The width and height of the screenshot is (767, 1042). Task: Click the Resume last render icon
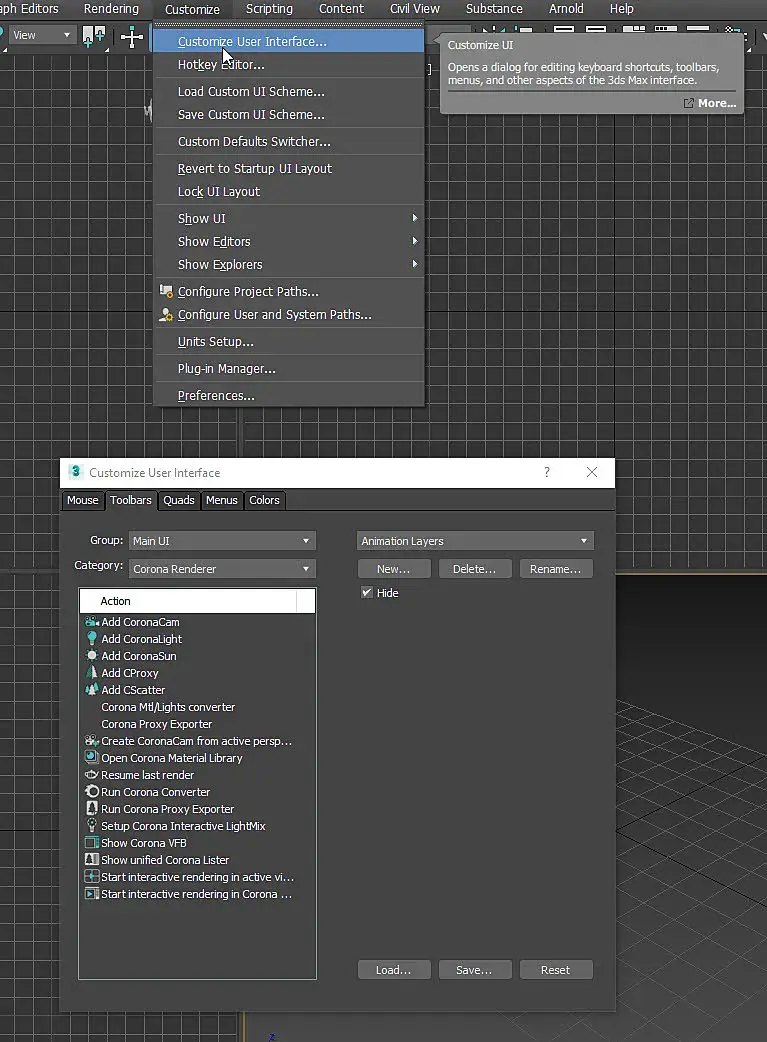[92, 775]
